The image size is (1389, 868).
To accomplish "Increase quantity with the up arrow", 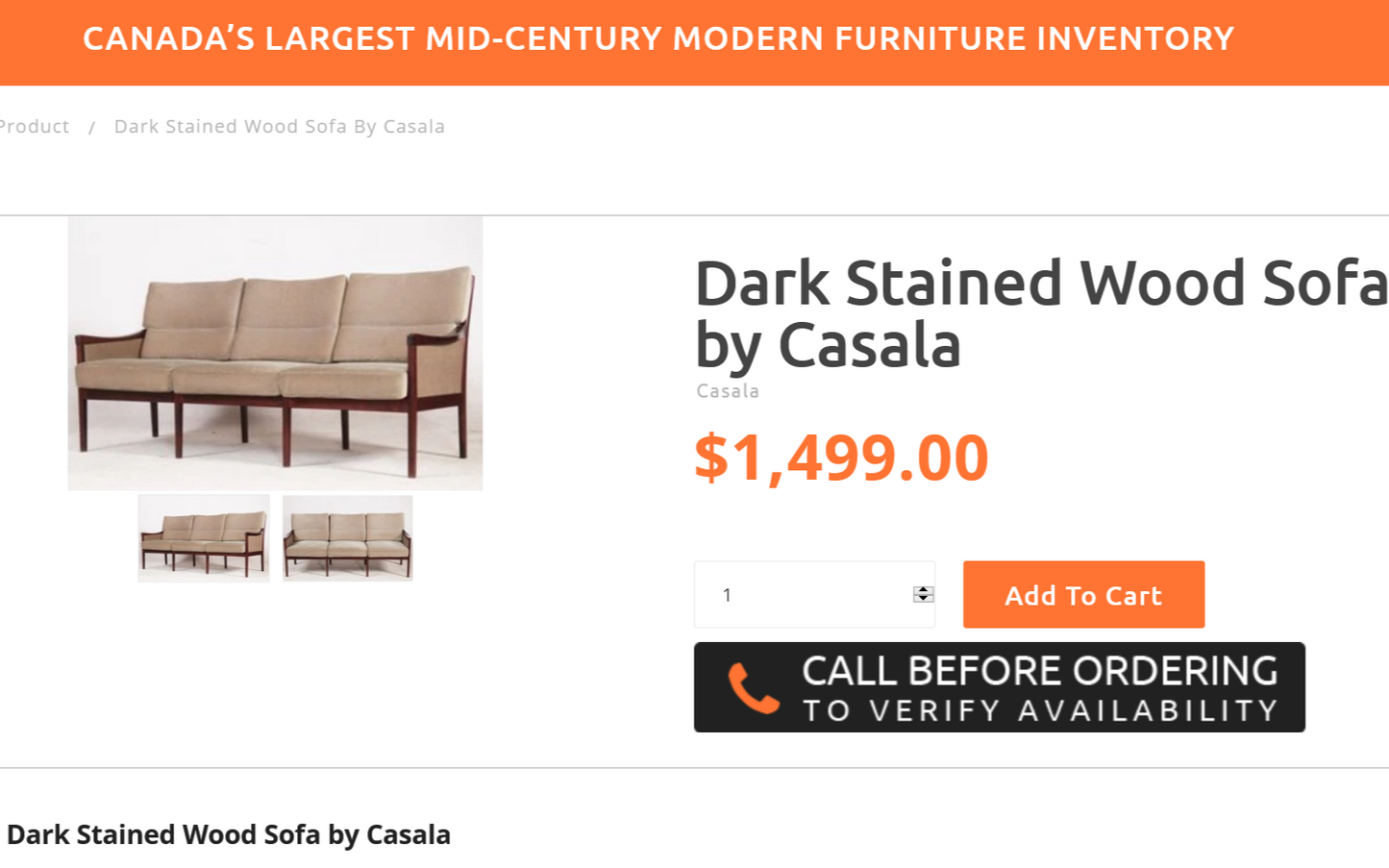I will tap(923, 589).
